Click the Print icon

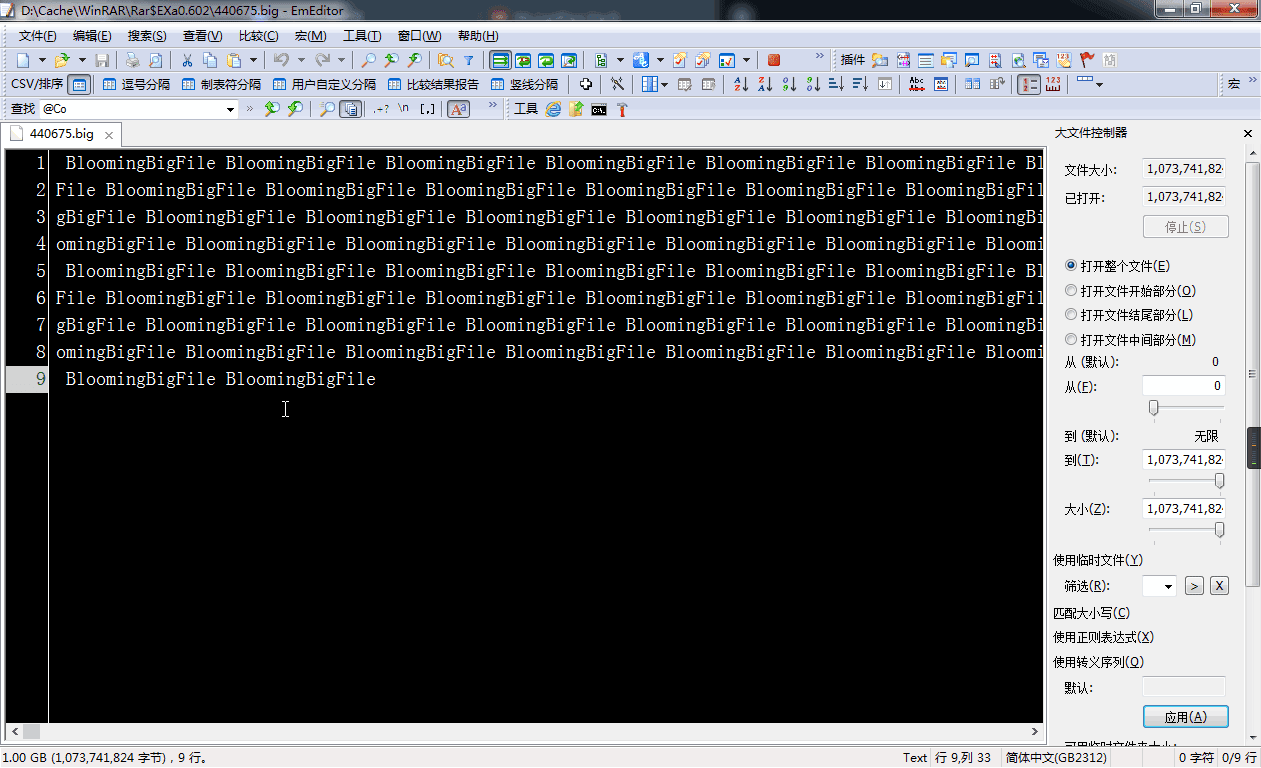click(x=132, y=60)
